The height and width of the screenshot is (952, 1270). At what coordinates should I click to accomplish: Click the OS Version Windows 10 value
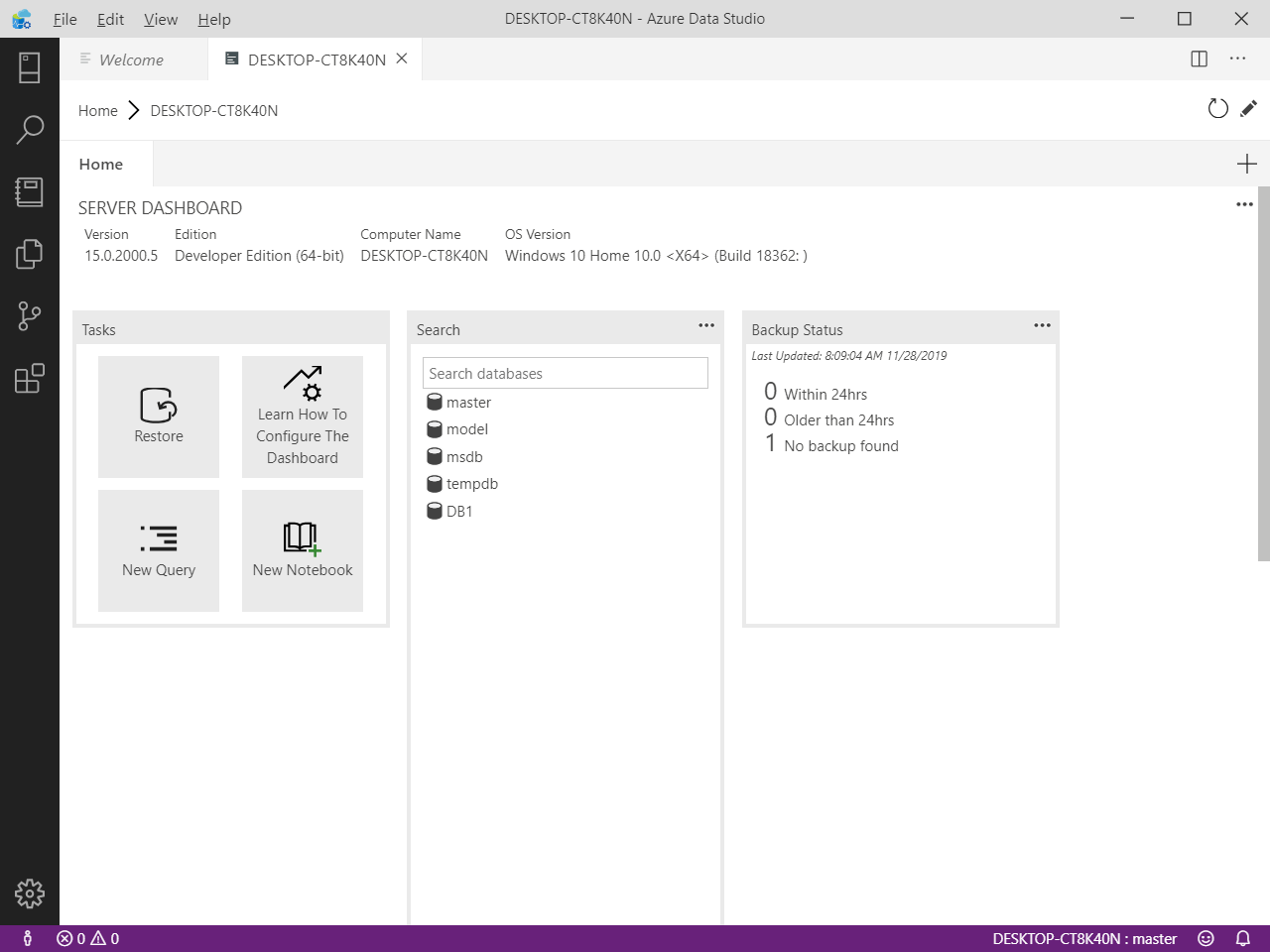pyautogui.click(x=656, y=256)
